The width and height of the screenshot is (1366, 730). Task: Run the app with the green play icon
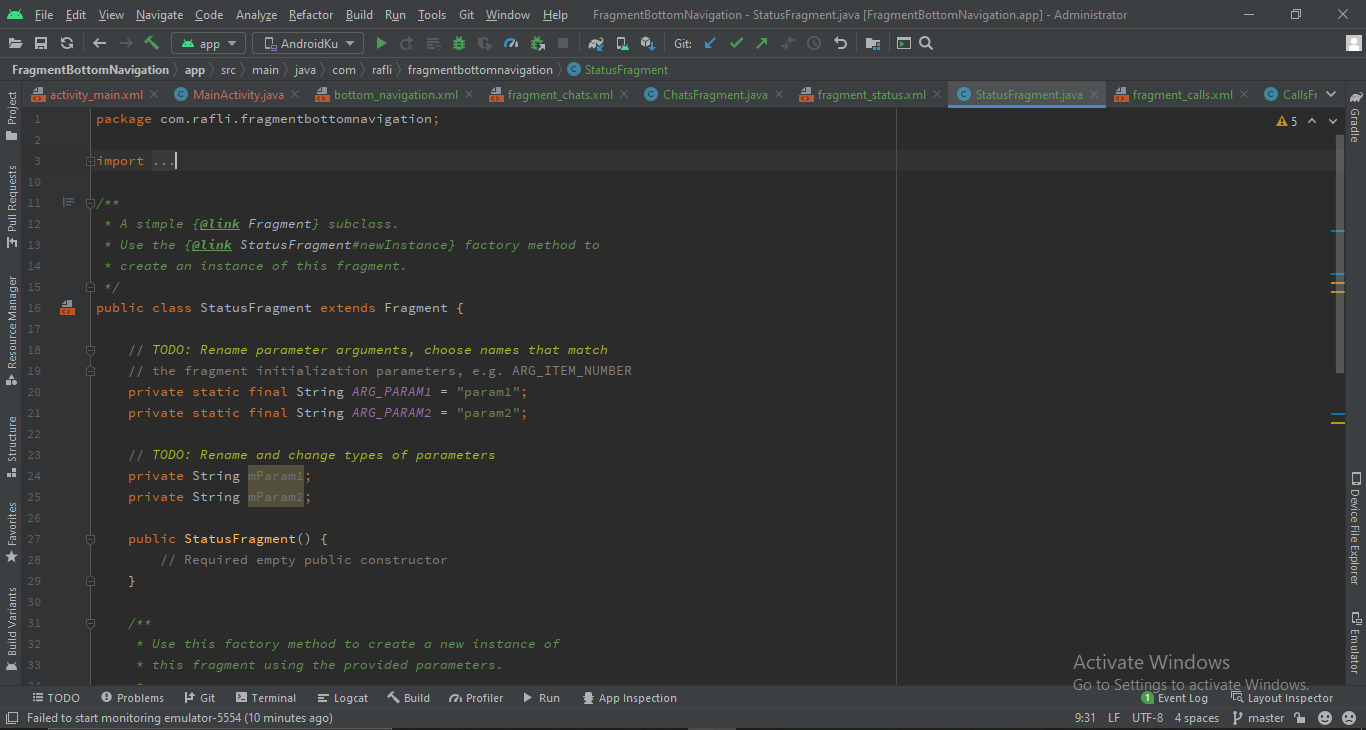point(381,43)
